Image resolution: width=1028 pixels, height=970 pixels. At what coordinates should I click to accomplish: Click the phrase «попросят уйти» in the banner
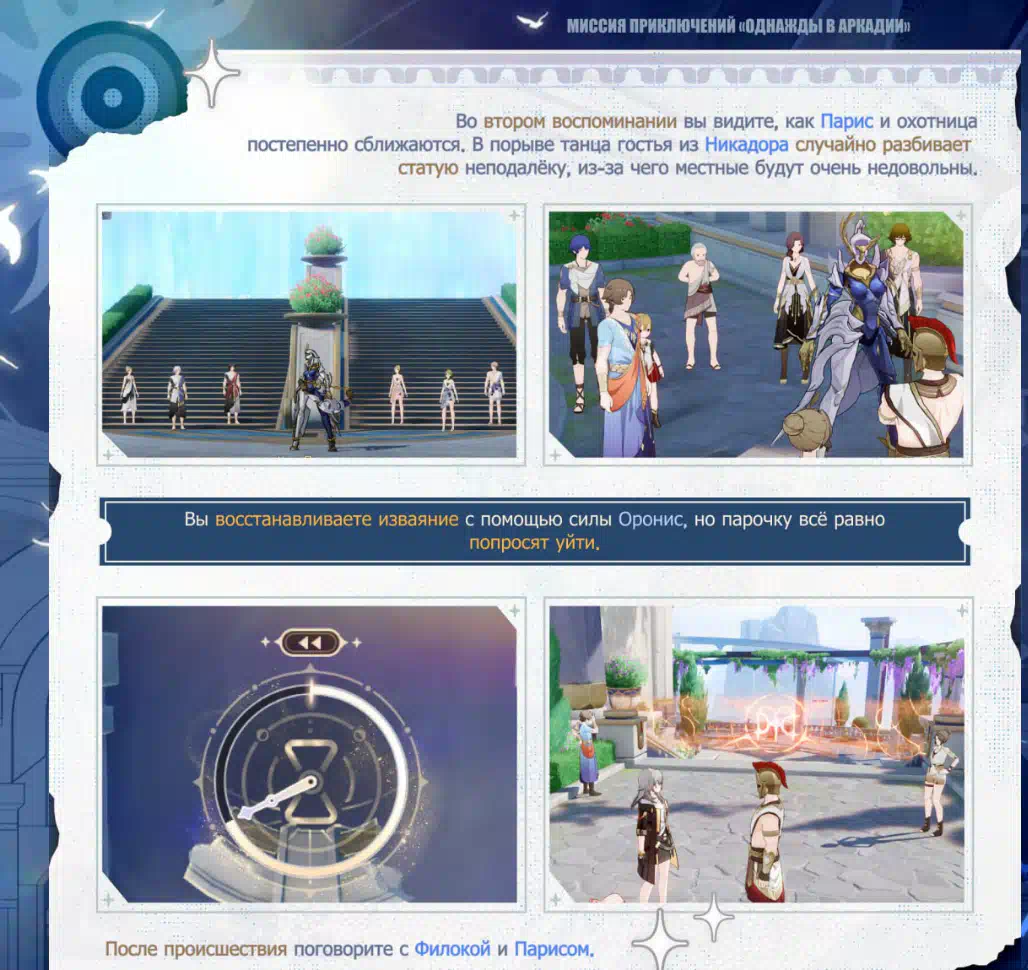point(532,543)
